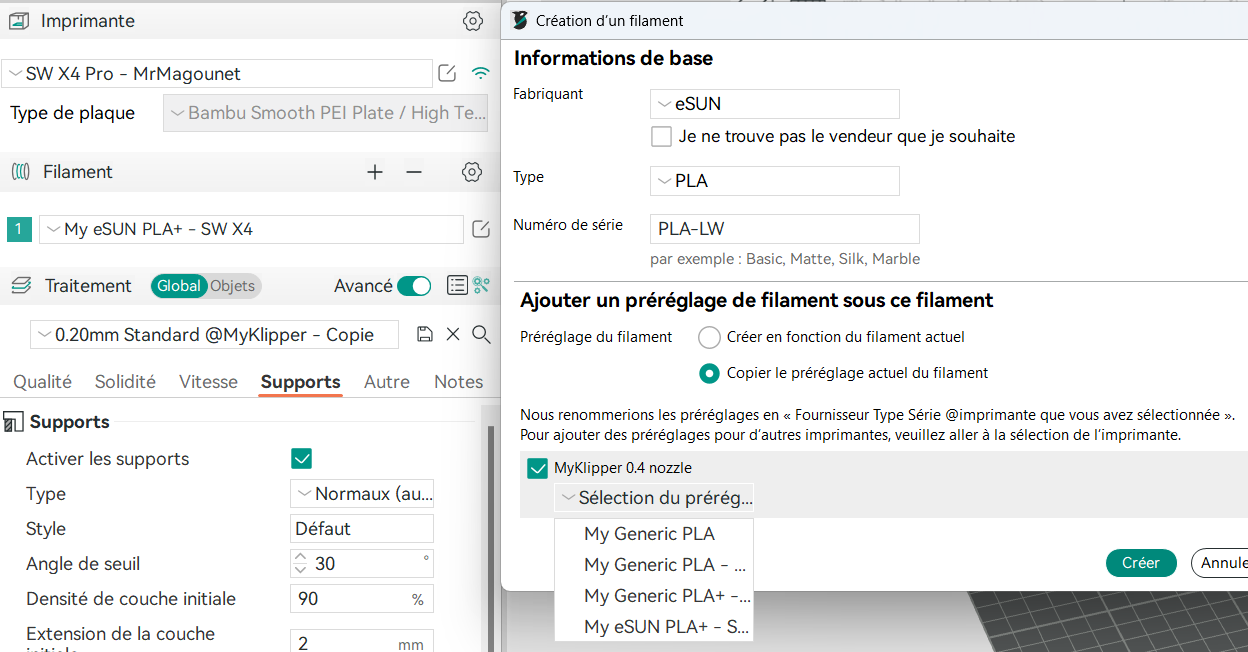Uncheck the Activer les supports checkbox
Image resolution: width=1248 pixels, height=652 pixels.
301,459
